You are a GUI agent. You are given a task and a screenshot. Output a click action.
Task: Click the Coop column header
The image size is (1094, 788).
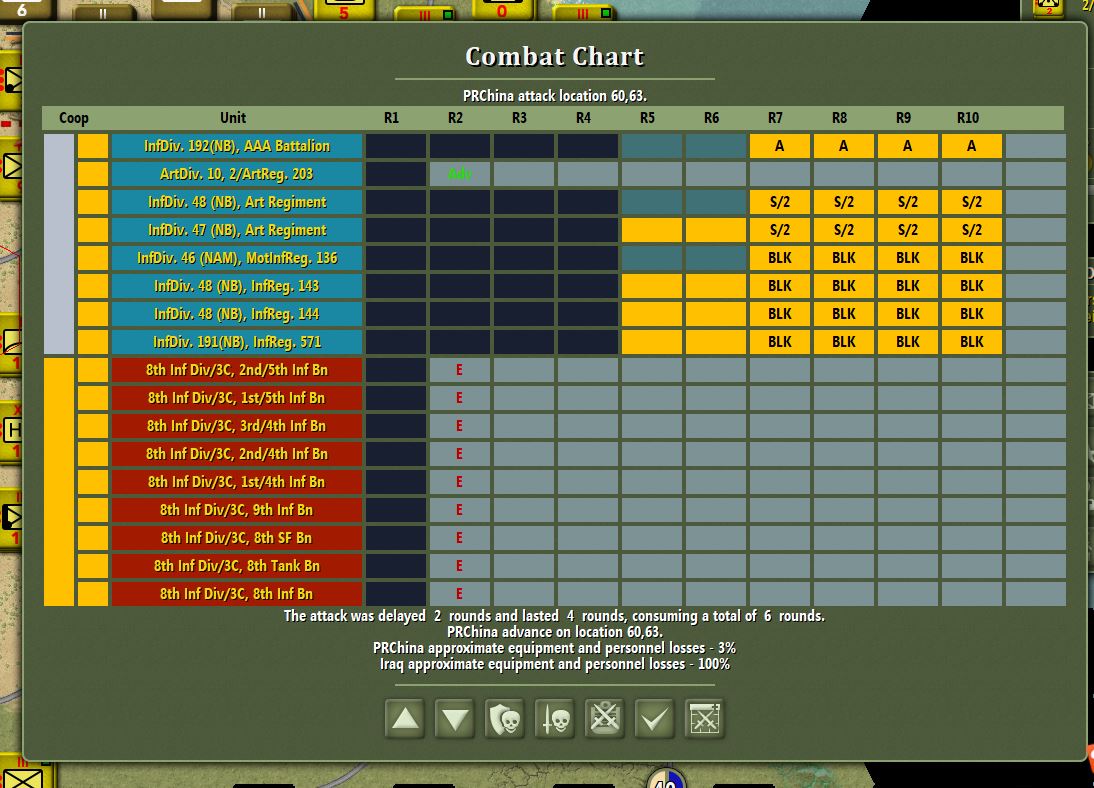tap(74, 118)
